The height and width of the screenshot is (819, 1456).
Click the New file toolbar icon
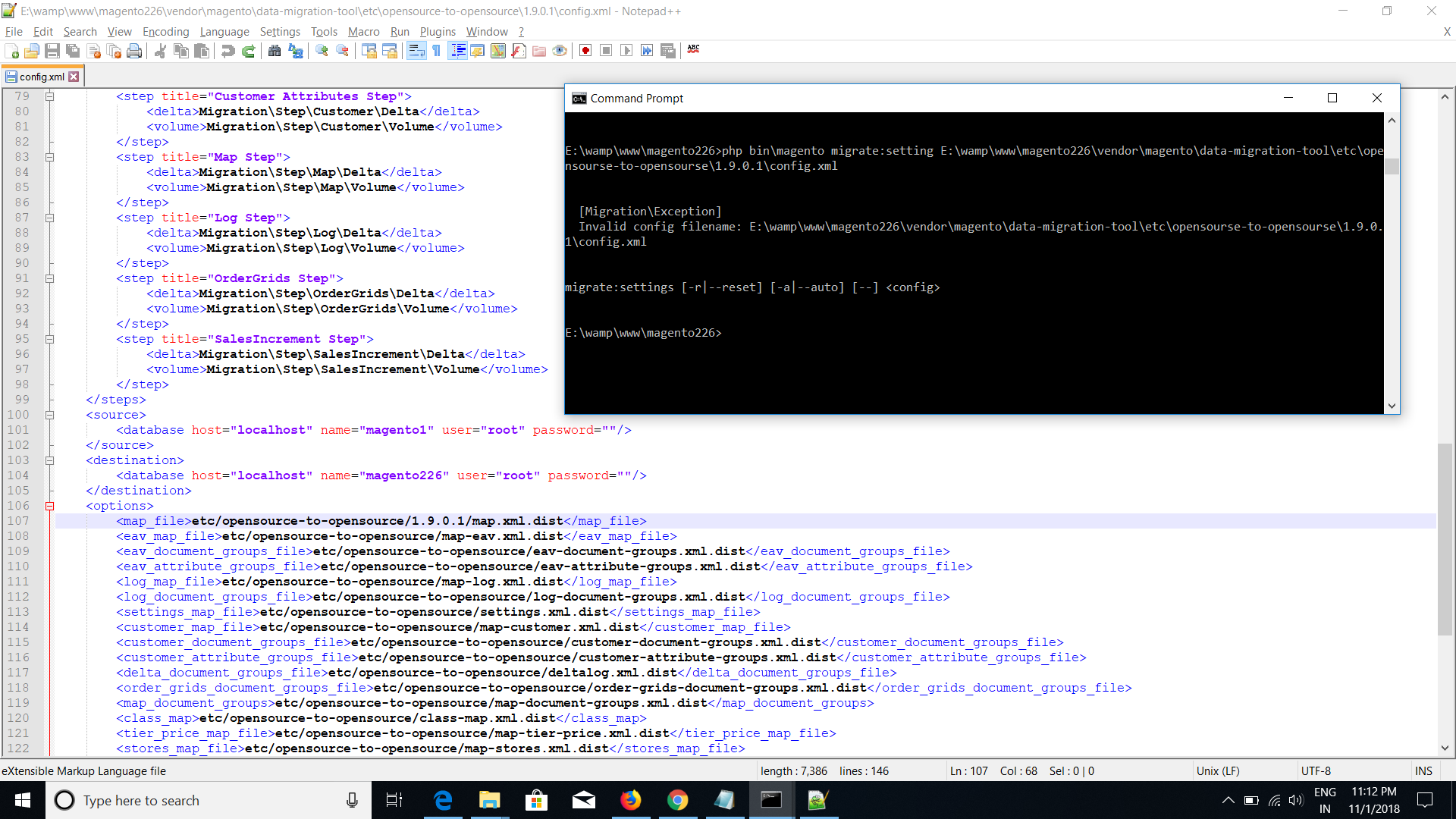(12, 51)
